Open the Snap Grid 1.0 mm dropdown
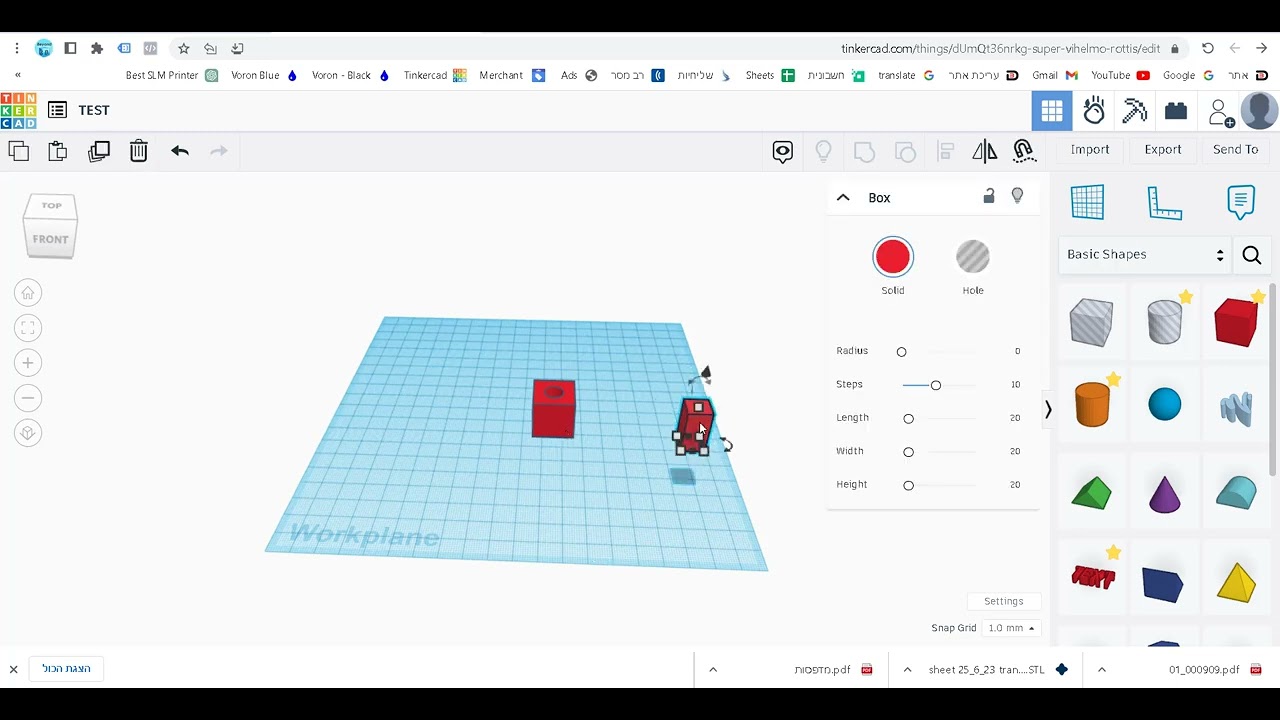 [1012, 628]
